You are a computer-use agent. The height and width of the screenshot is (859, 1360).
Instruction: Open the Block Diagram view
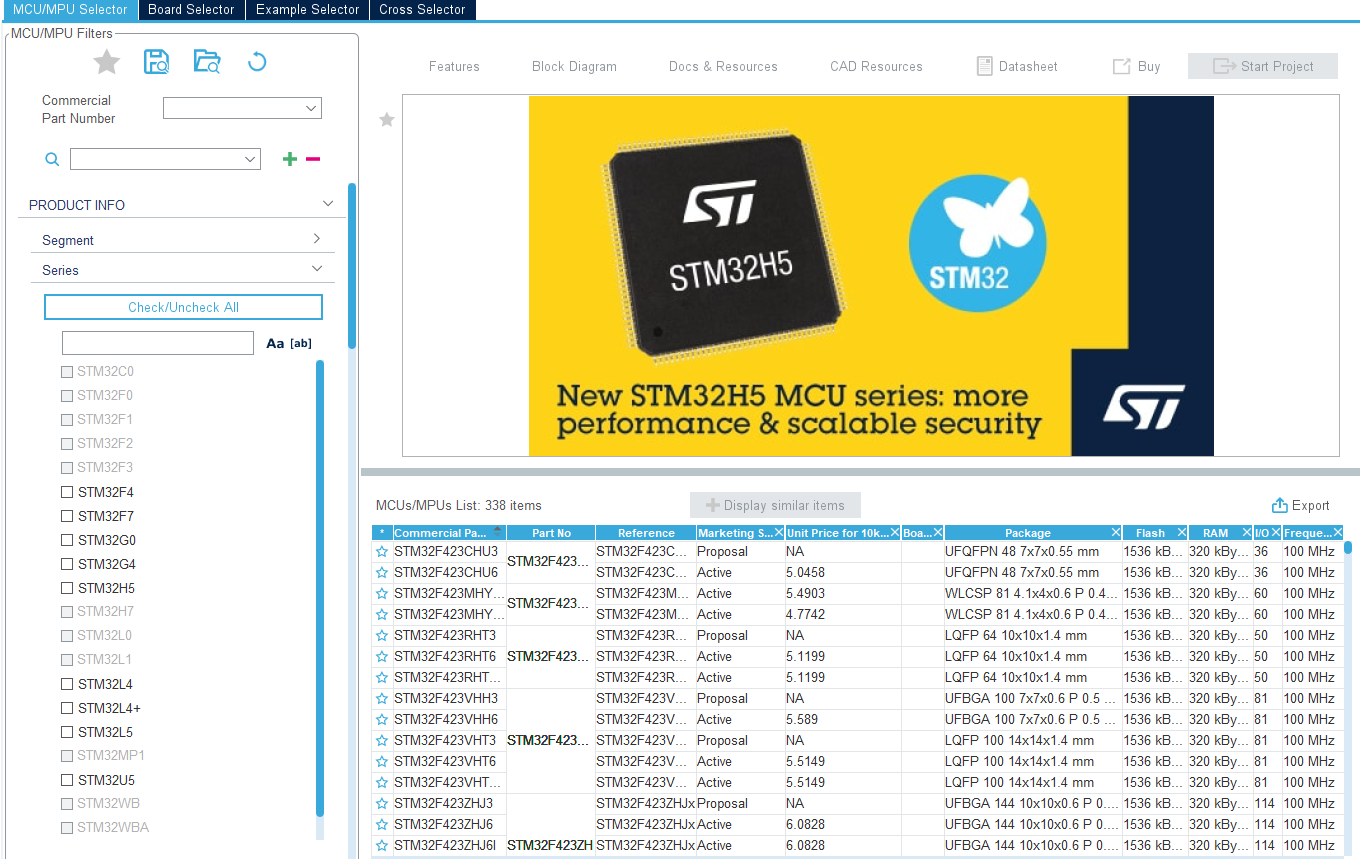pyautogui.click(x=574, y=66)
